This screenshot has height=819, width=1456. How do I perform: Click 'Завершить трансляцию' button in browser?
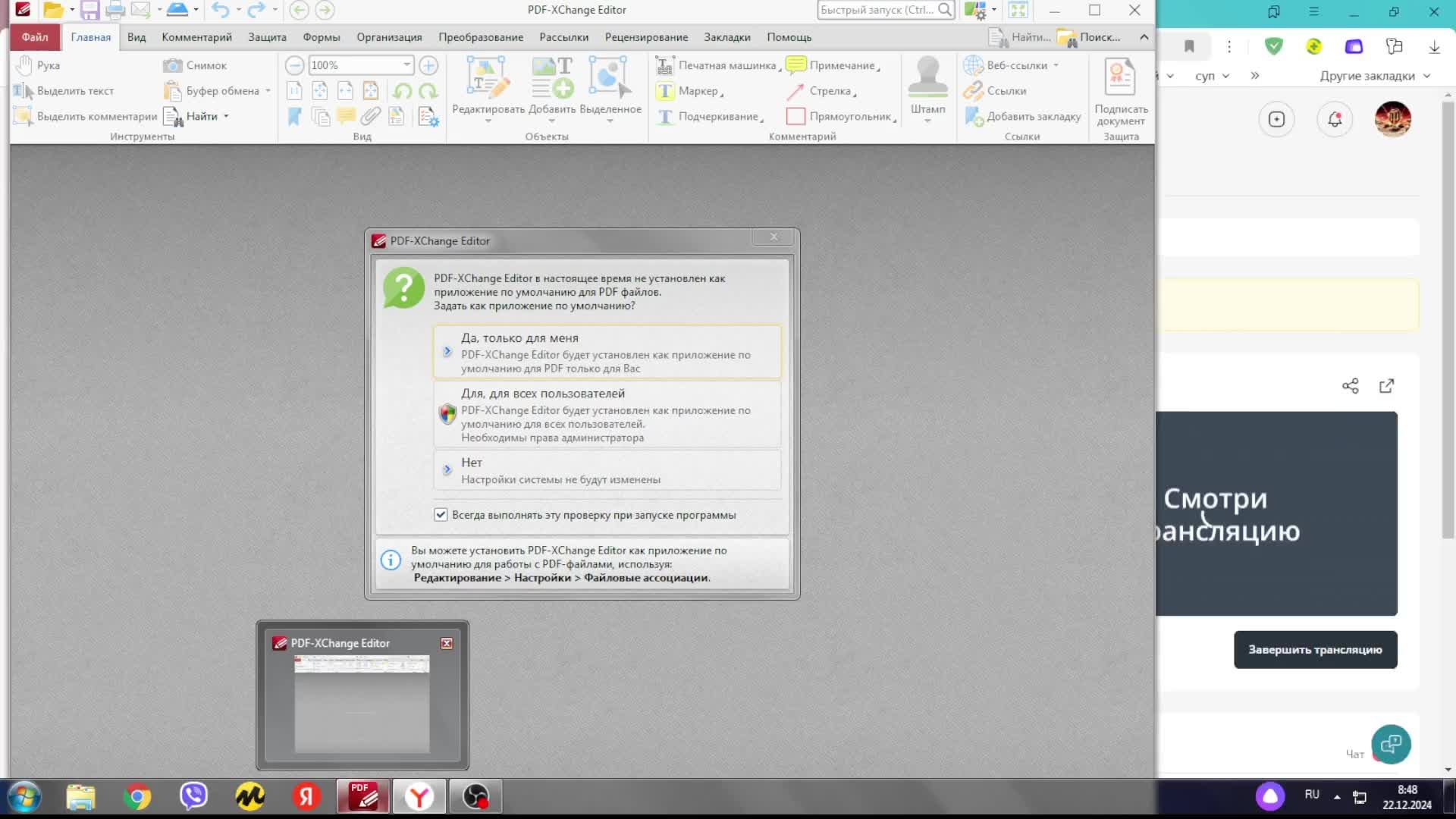coord(1315,650)
